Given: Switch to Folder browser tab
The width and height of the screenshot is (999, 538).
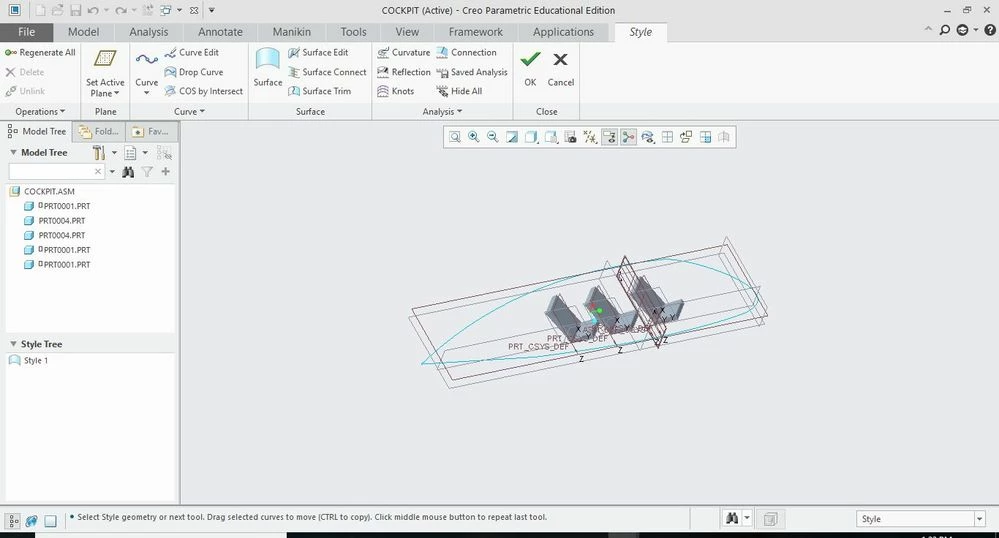Looking at the screenshot, I should click(99, 131).
